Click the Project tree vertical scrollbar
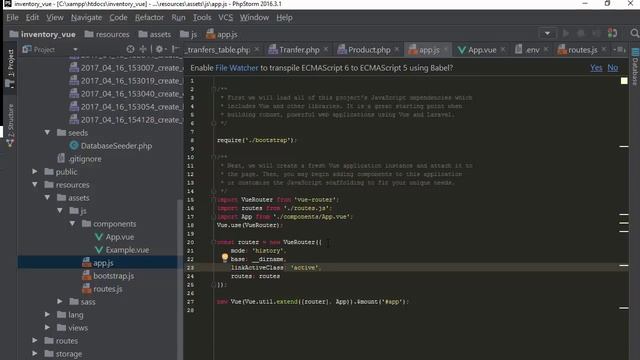Viewport: 640px width, 360px height. click(x=180, y=280)
